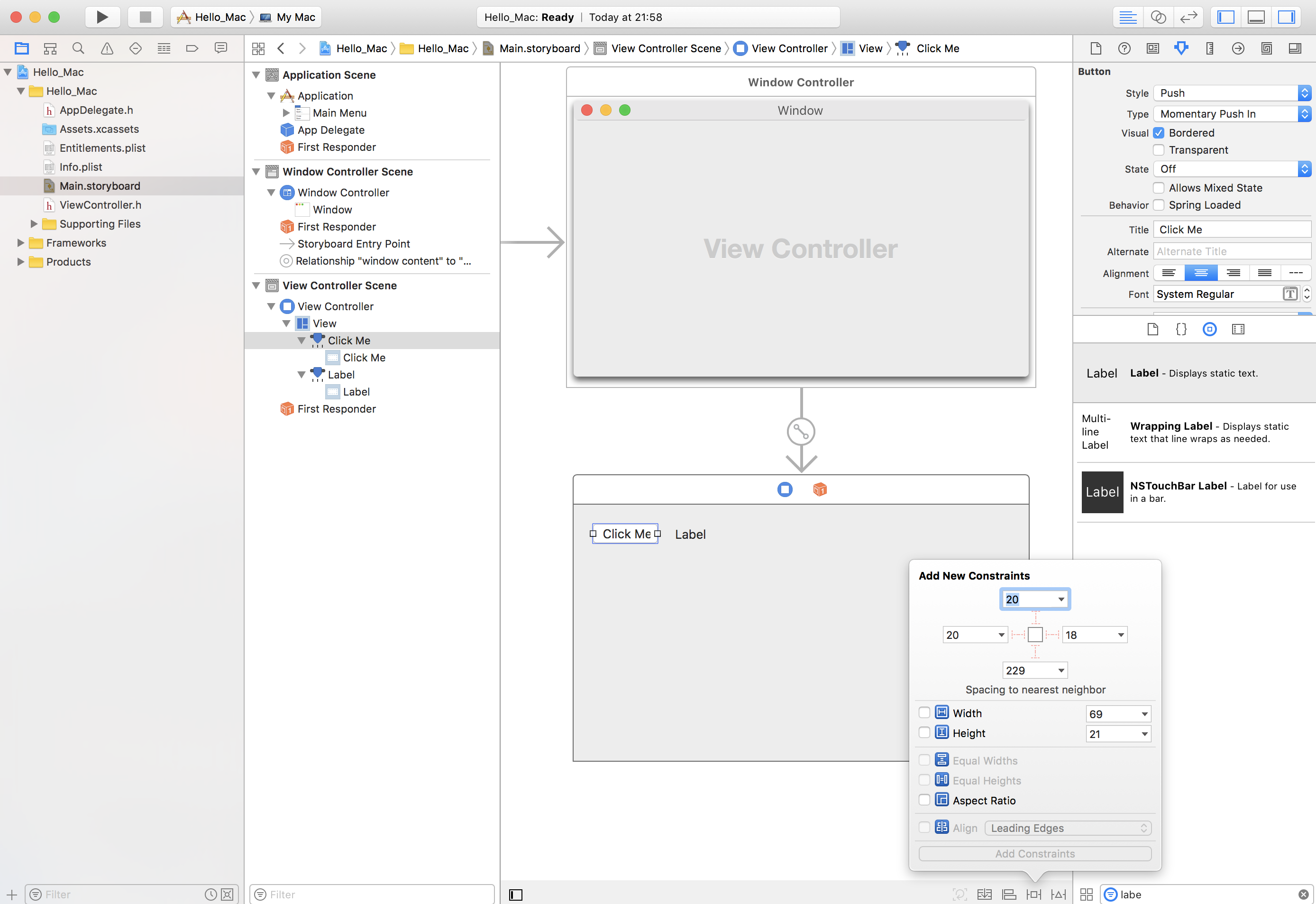Select the Font System Regular field
This screenshot has height=904, width=1316.
click(1220, 294)
